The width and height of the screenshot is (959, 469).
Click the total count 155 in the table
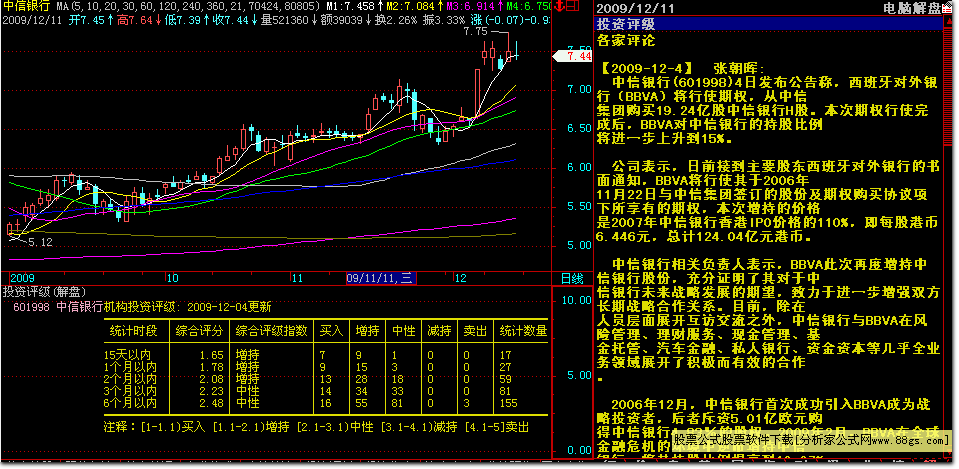508,404
